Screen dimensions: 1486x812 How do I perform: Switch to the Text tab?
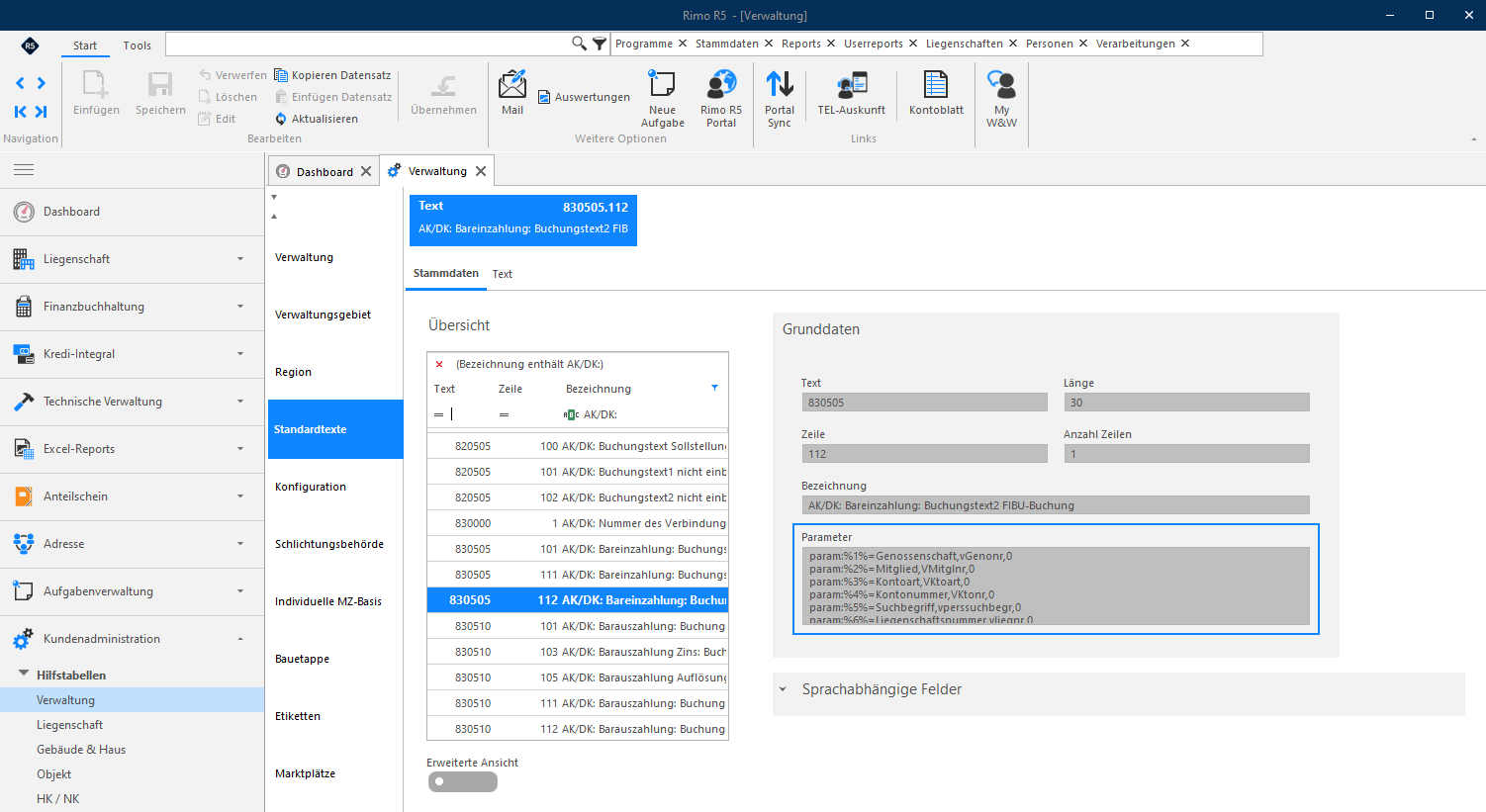[x=503, y=274]
